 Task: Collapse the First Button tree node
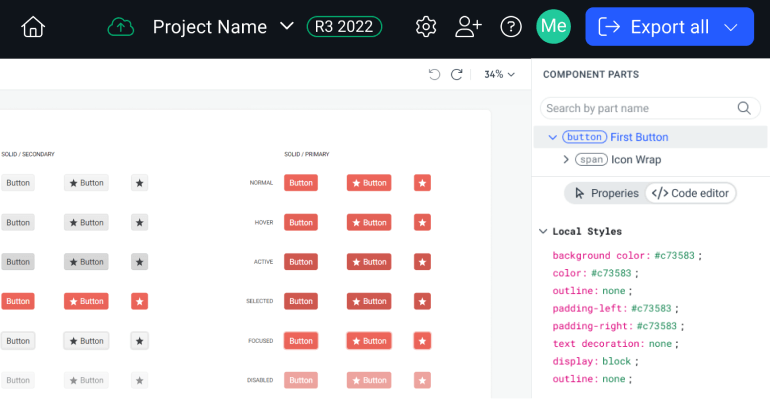[x=552, y=137]
